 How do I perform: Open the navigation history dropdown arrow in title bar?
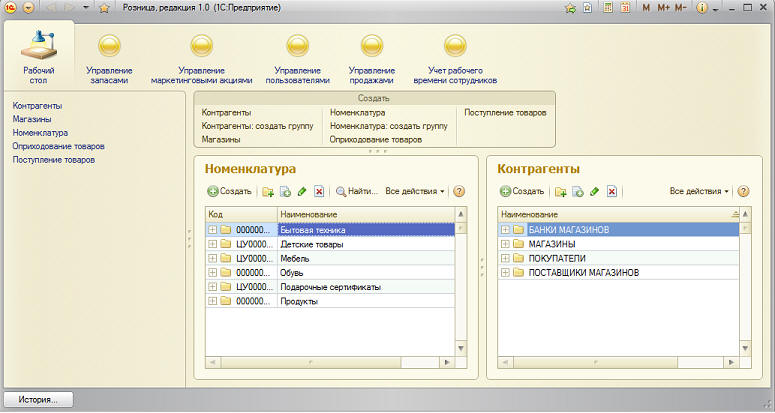(86, 8)
